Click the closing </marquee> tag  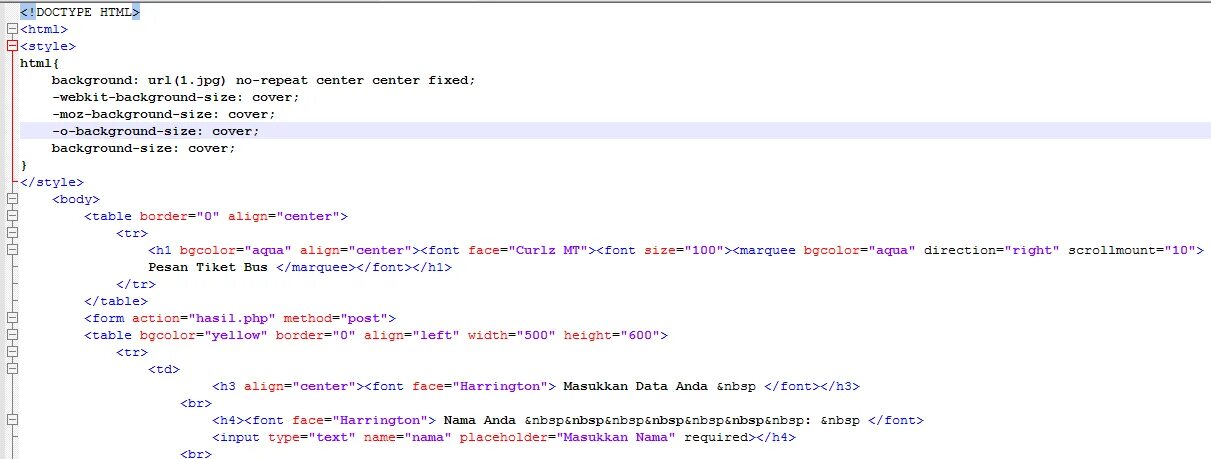click(316, 267)
